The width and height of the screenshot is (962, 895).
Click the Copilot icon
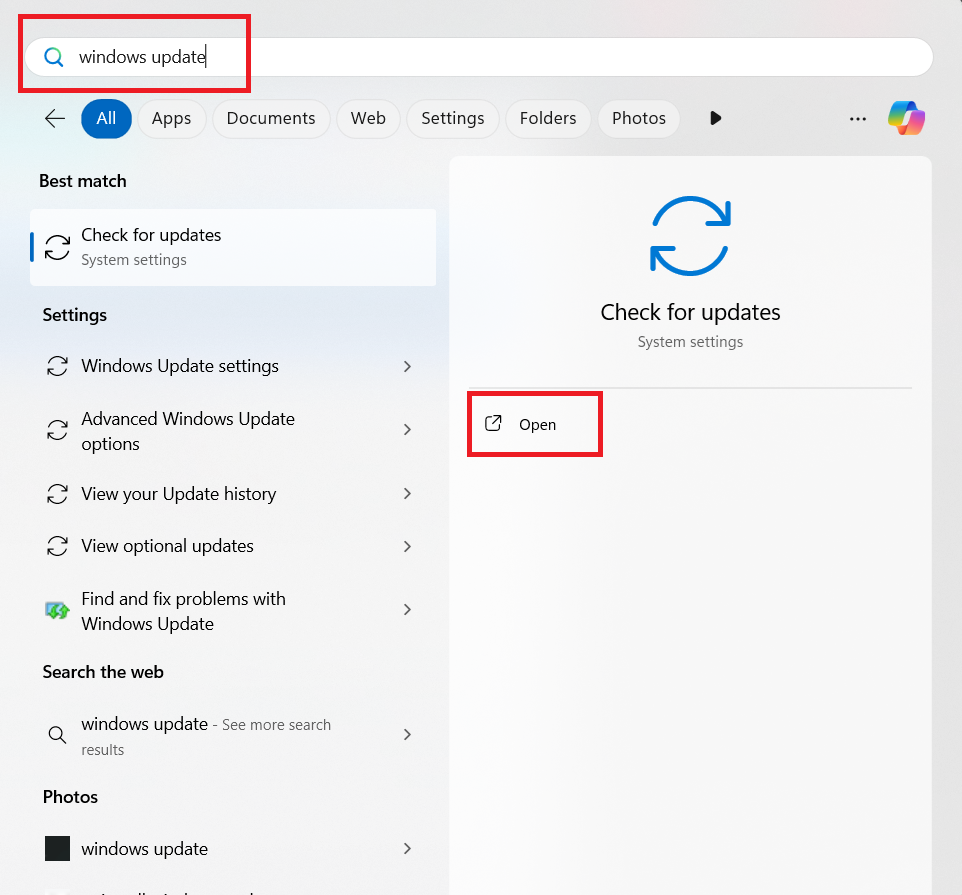tap(905, 118)
